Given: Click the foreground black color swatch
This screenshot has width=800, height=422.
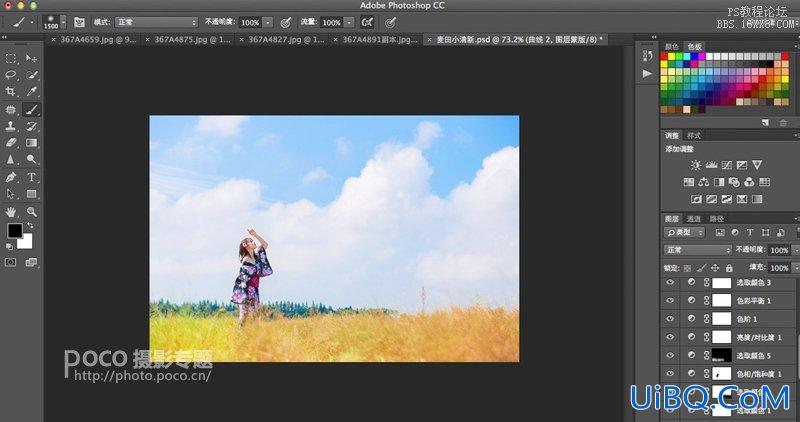Looking at the screenshot, I should click(14, 231).
